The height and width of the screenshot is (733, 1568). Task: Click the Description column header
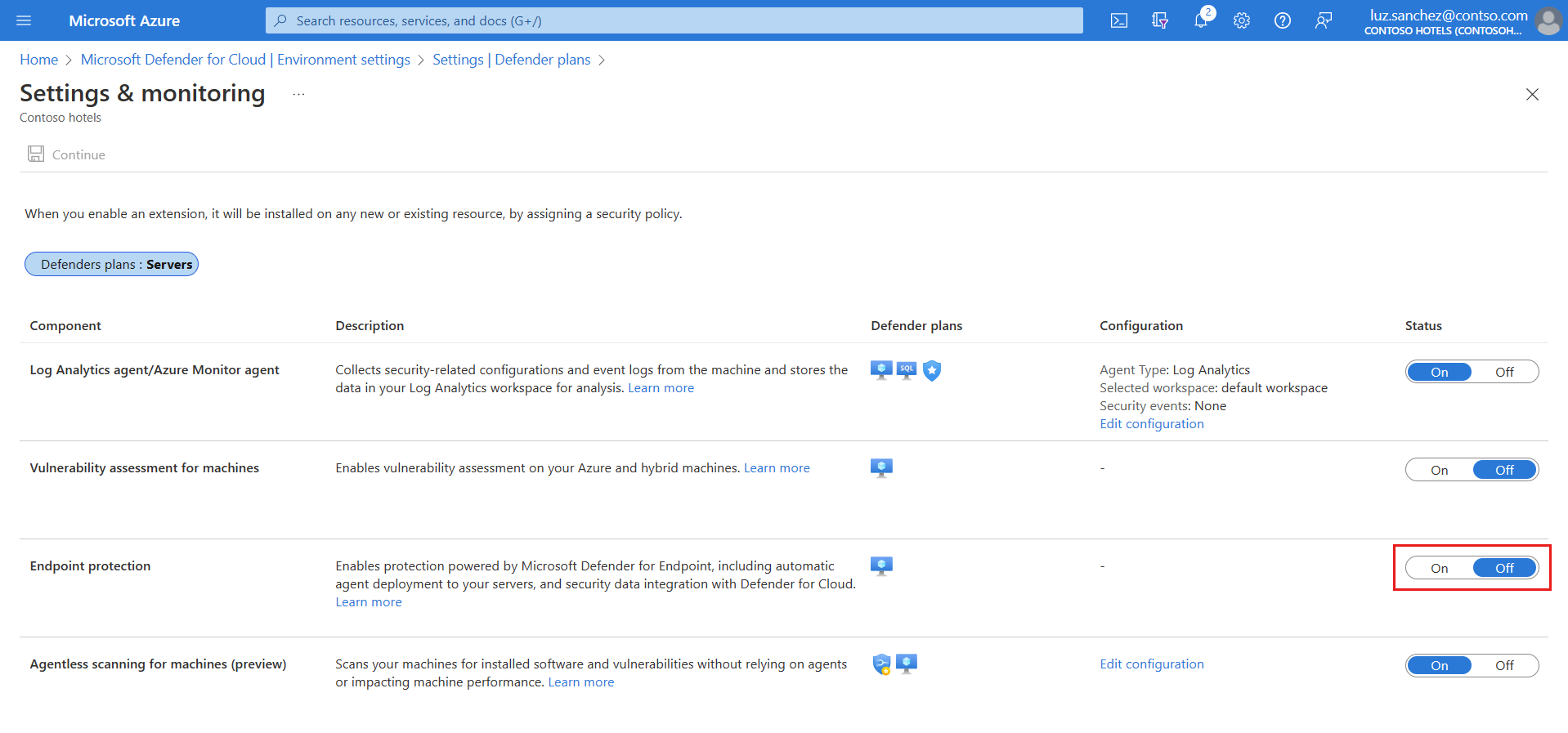tap(370, 325)
